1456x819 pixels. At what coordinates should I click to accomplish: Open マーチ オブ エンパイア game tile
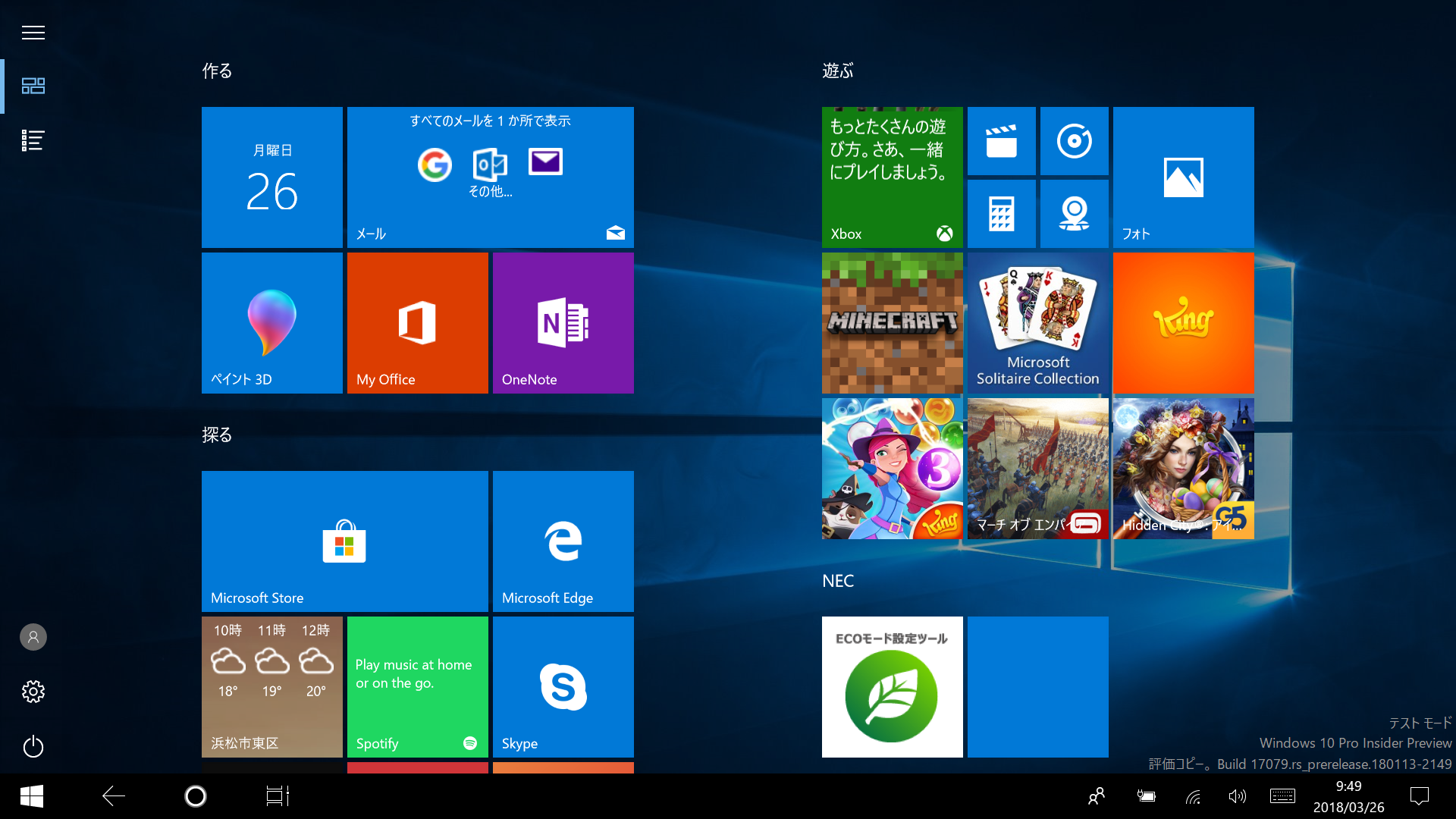click(x=1038, y=469)
